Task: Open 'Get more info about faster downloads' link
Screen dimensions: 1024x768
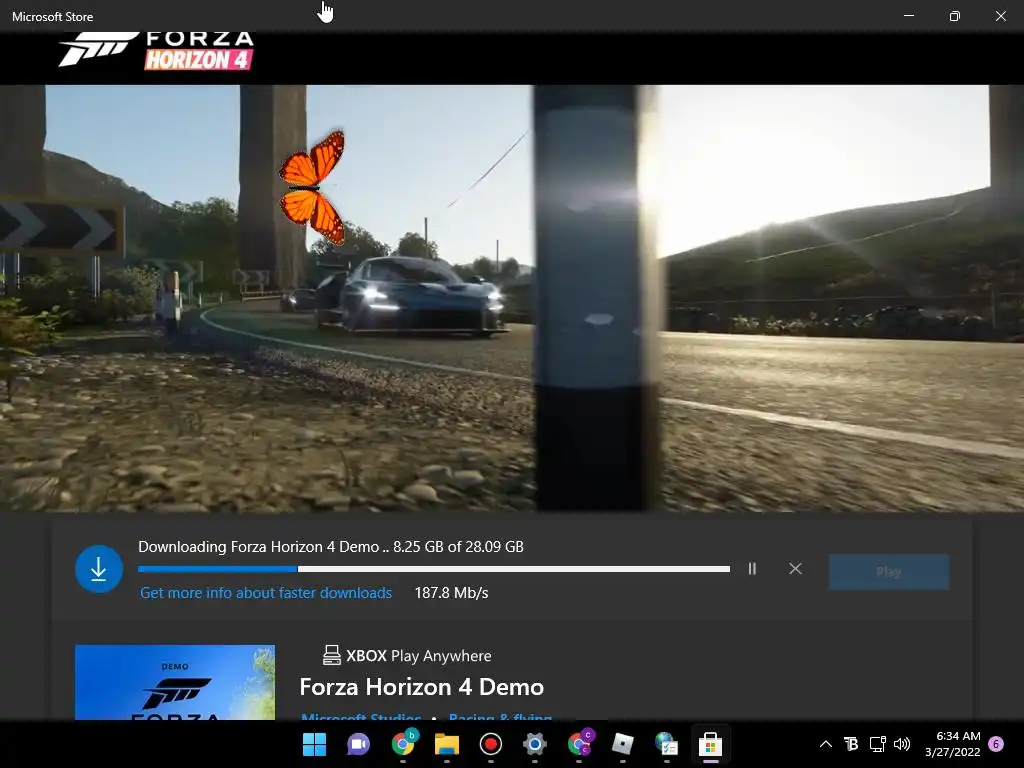Action: 266,593
